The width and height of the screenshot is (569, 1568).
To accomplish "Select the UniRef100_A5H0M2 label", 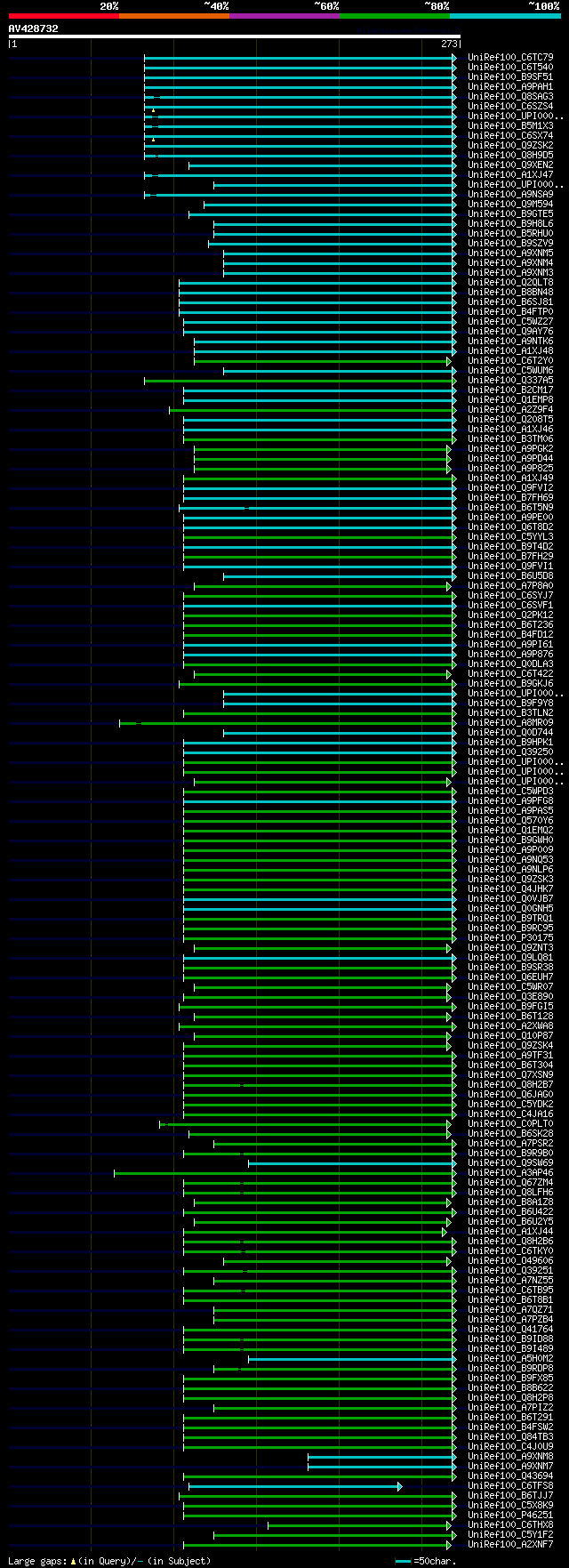I will click(x=510, y=1359).
